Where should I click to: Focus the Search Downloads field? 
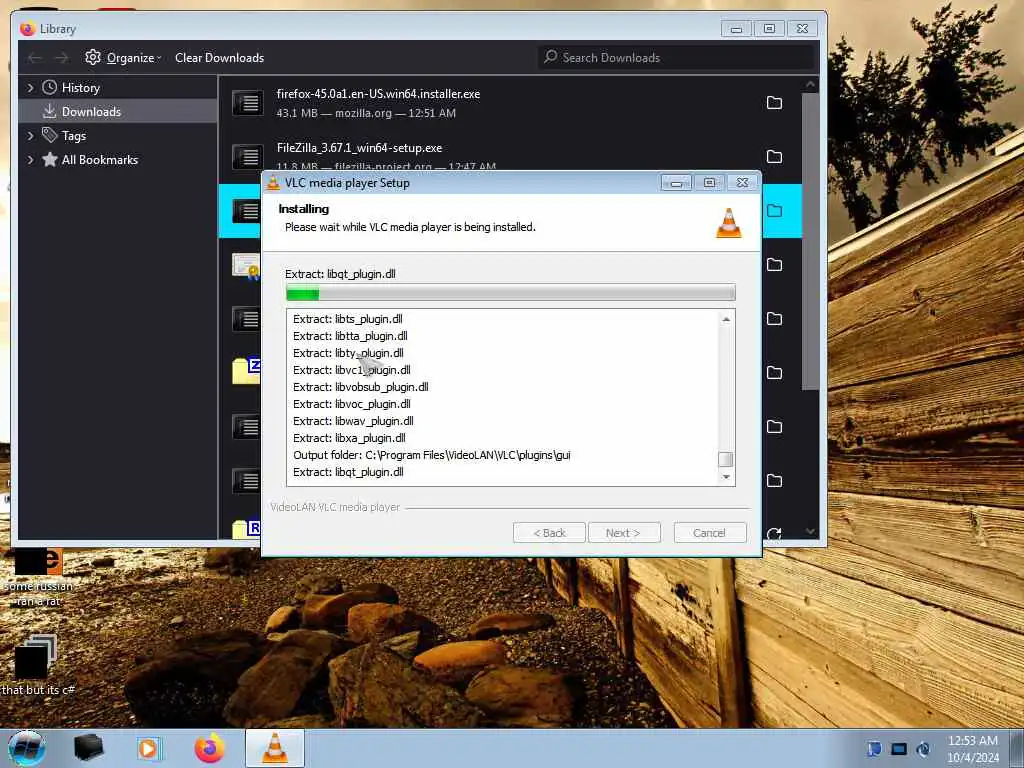click(x=677, y=57)
